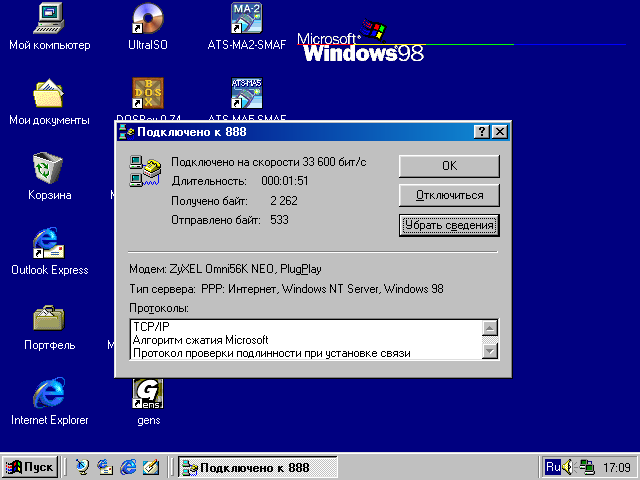Click OK in the connection dialog
Image resolution: width=640 pixels, height=480 pixels.
click(x=449, y=166)
